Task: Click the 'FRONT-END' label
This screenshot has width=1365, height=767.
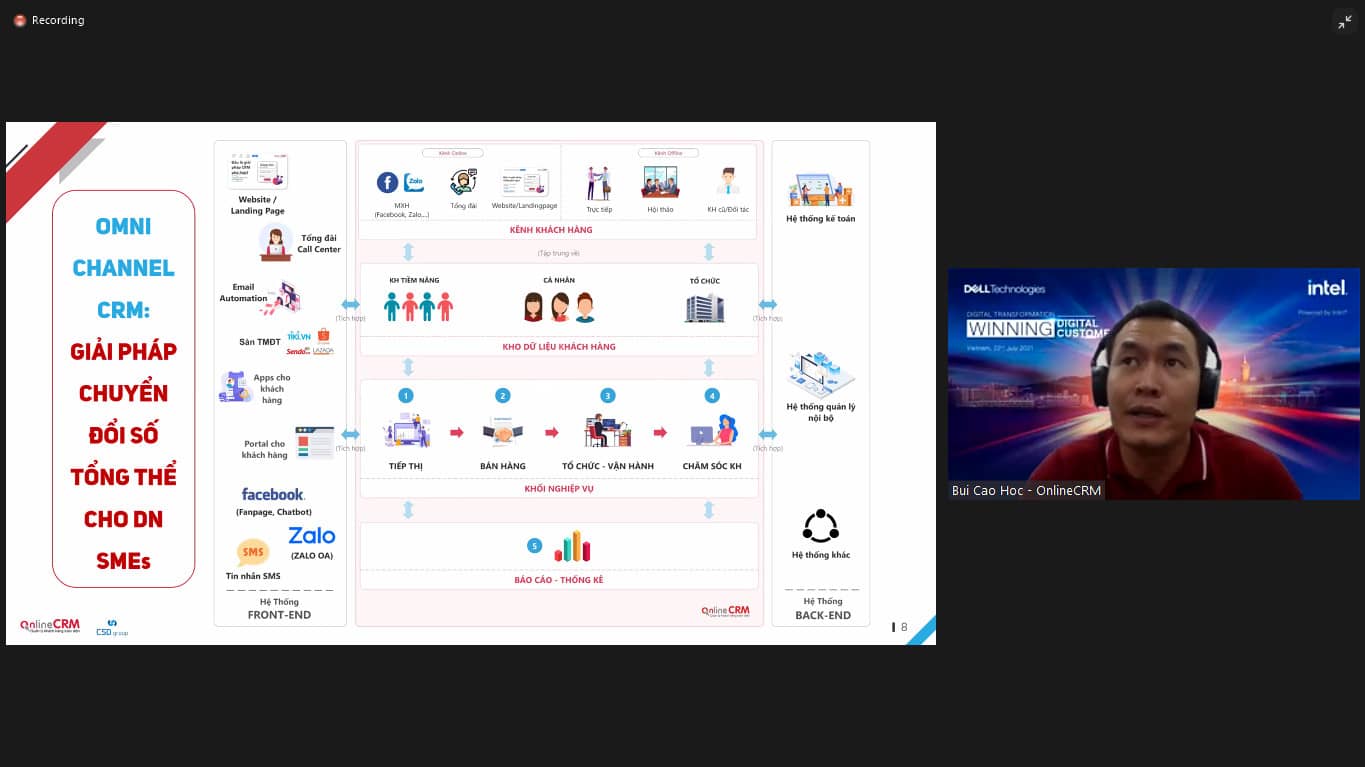Action: coord(279,615)
